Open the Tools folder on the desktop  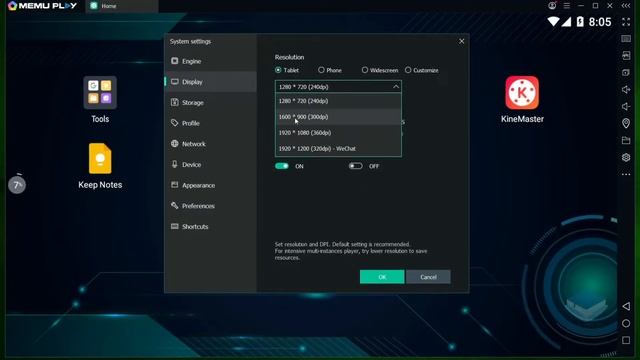(100, 93)
